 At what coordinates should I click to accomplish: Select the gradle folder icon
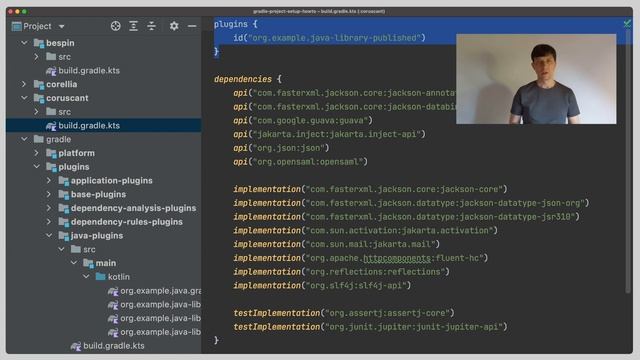39,139
